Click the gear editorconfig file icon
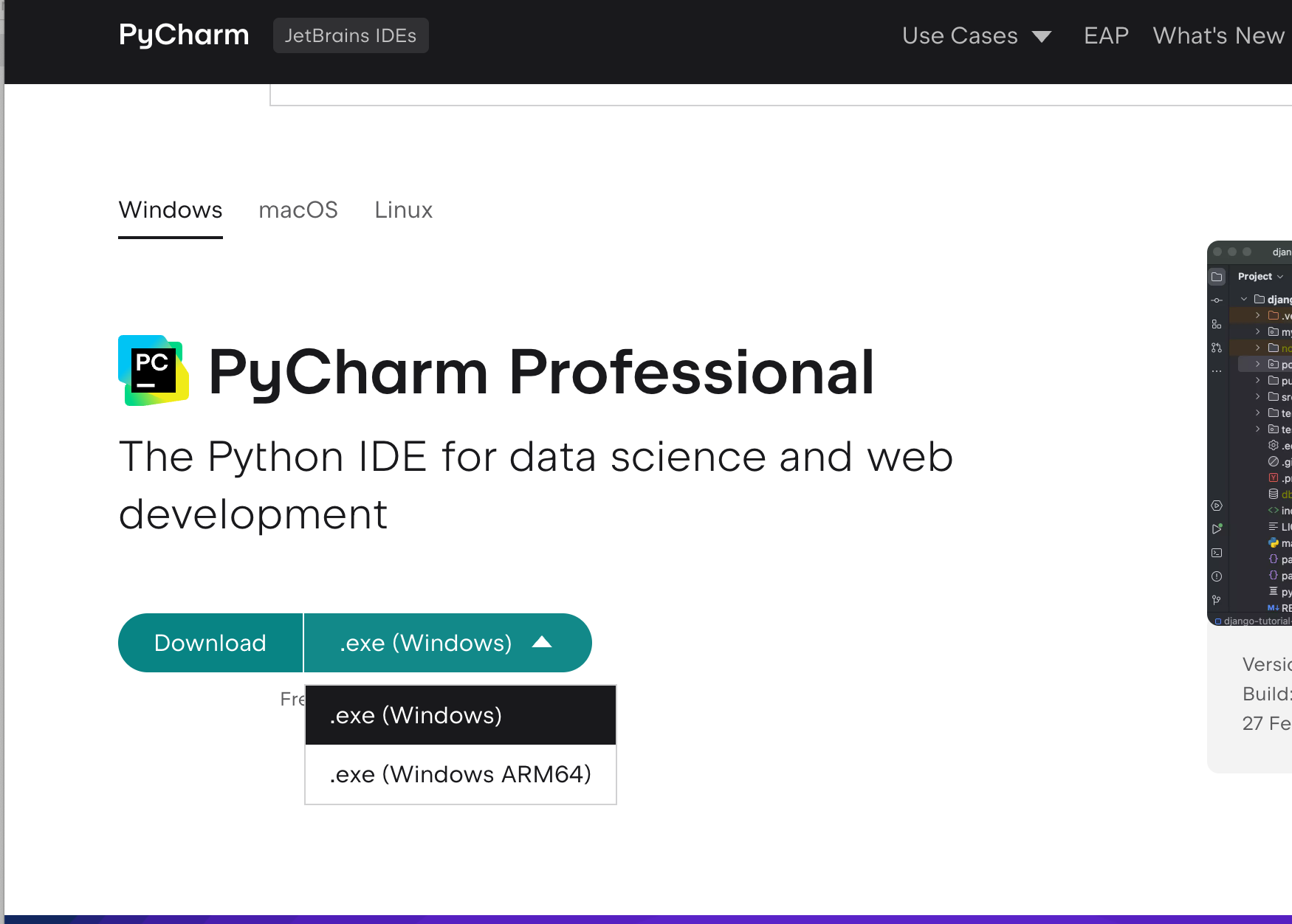Screen dimensions: 1292x924 1274,445
